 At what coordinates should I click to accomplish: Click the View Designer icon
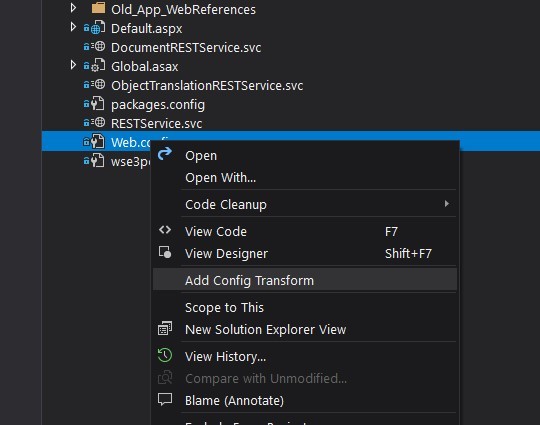165,252
